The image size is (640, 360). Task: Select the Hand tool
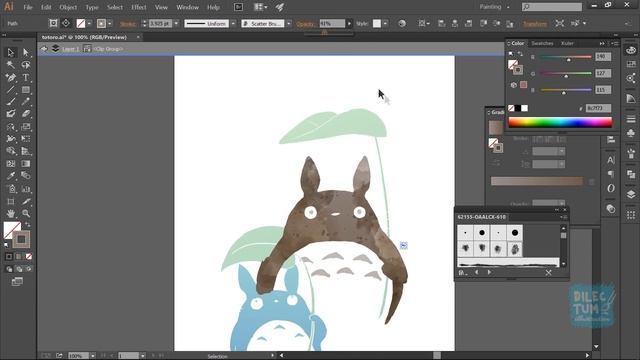(11, 213)
